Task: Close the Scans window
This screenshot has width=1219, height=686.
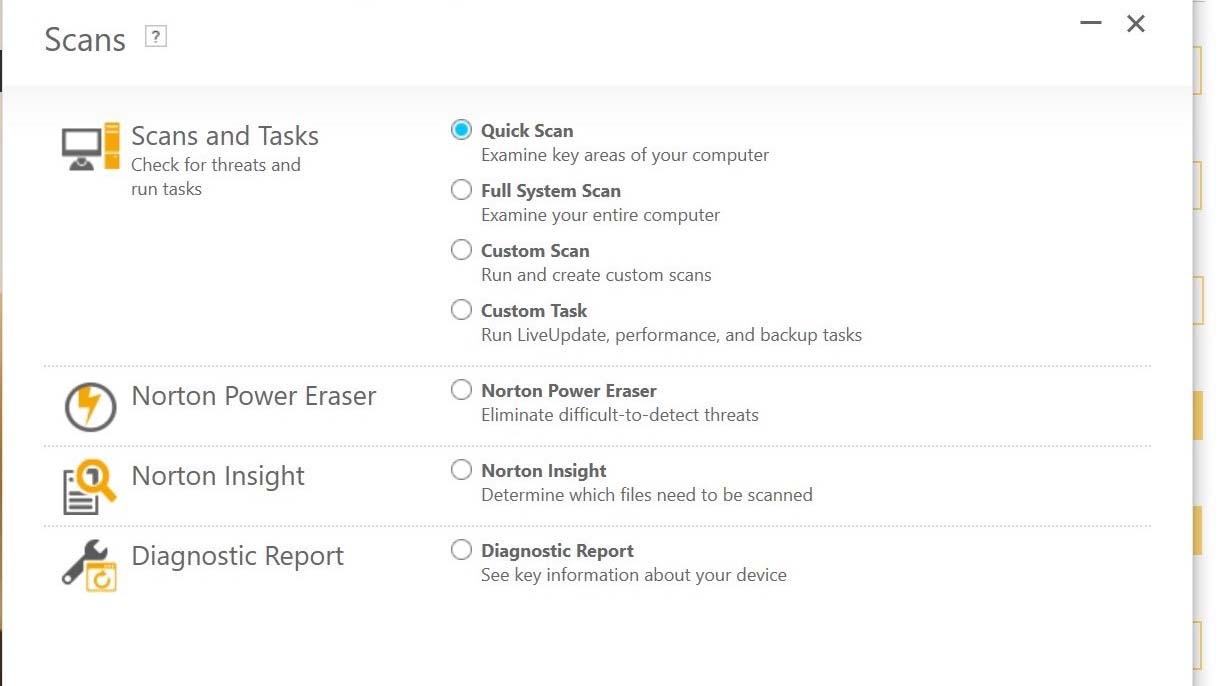Action: click(1136, 23)
